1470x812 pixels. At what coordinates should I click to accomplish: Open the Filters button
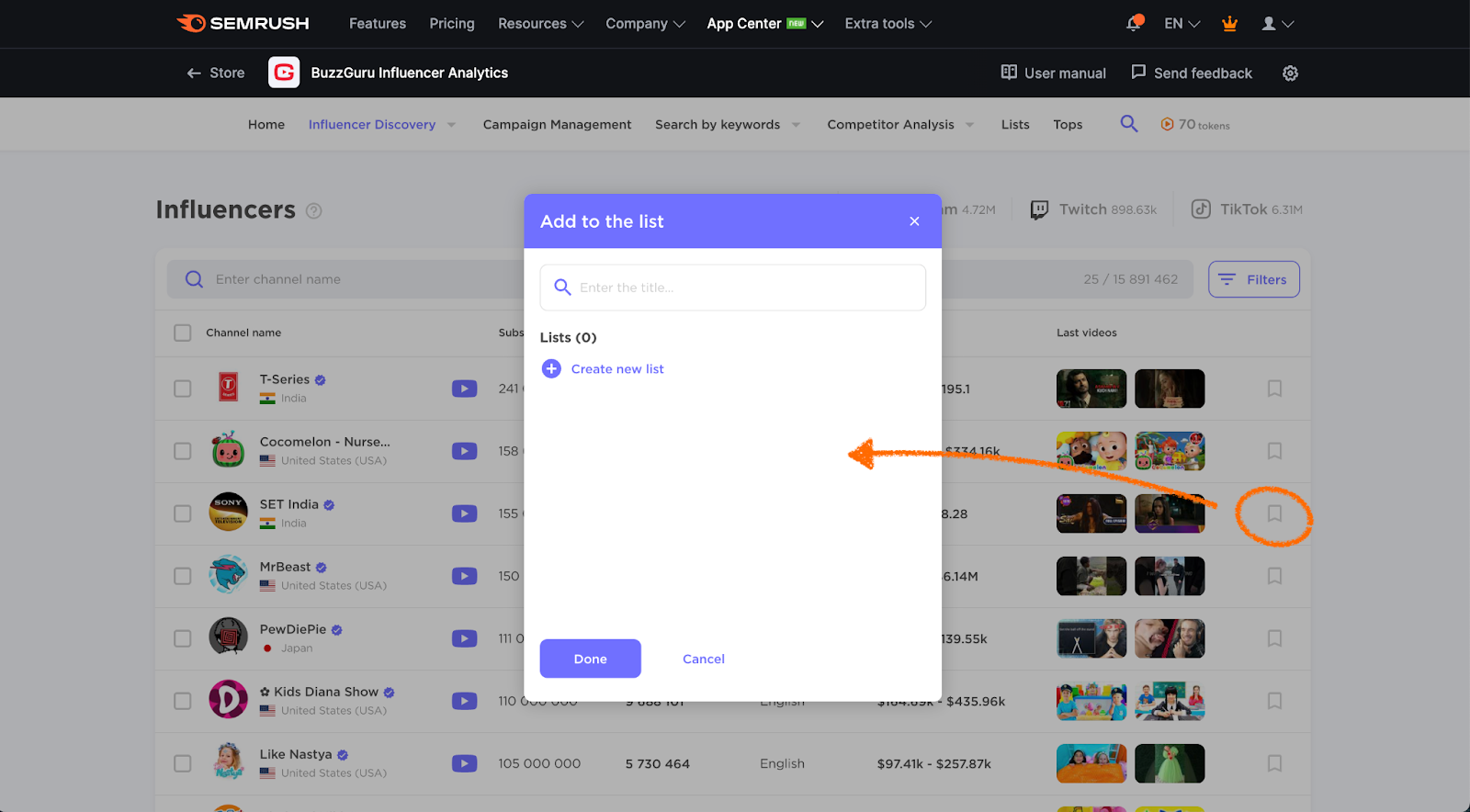(x=1253, y=279)
